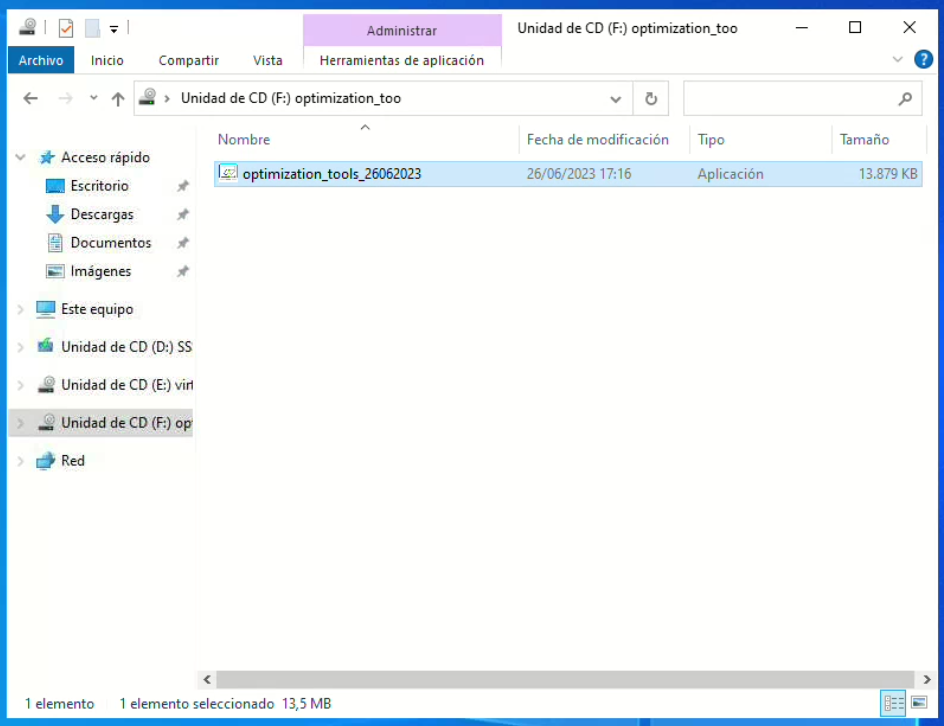Click the Refresh button in address bar
The image size is (944, 726).
[650, 99]
